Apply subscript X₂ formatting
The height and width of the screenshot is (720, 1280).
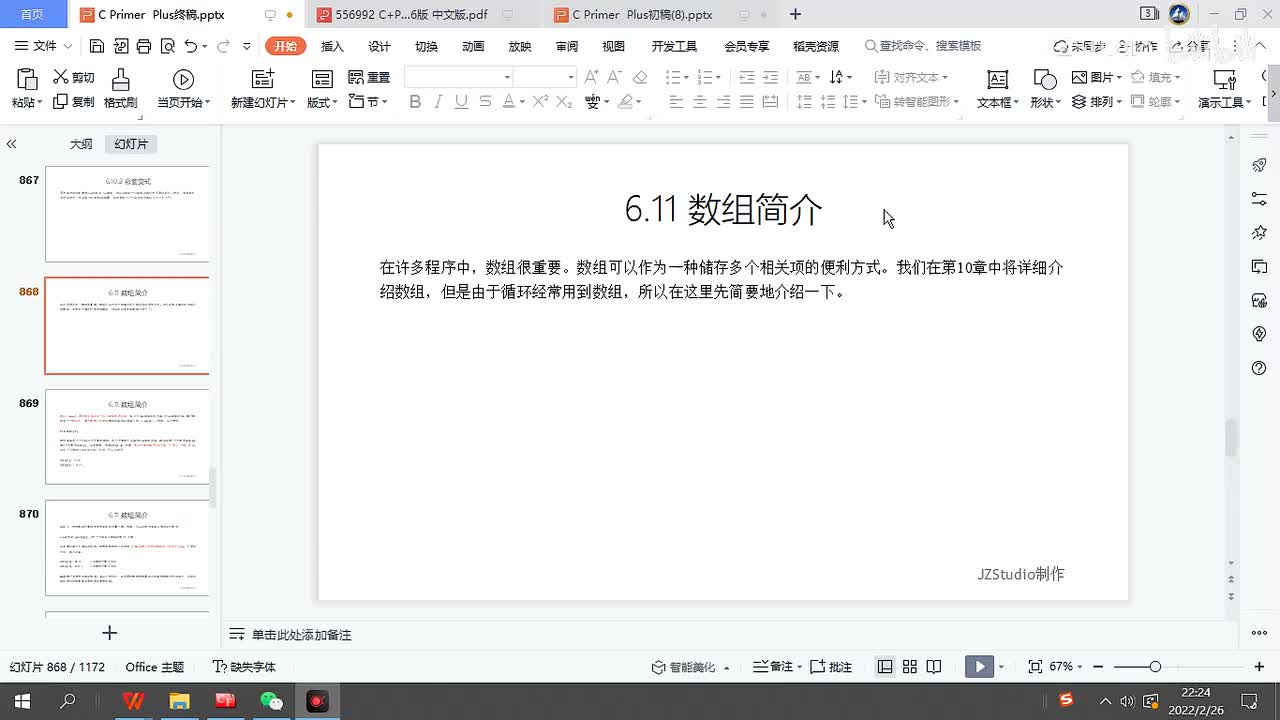[x=564, y=101]
